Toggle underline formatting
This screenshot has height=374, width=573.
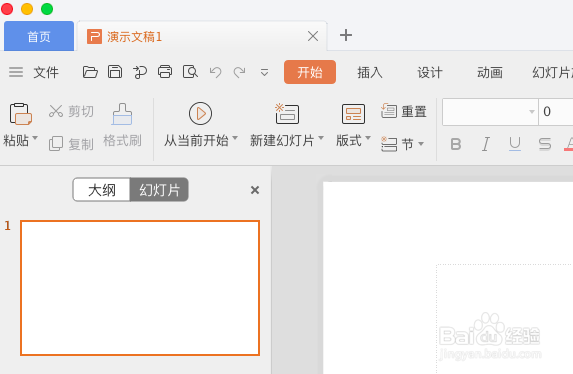coord(515,144)
